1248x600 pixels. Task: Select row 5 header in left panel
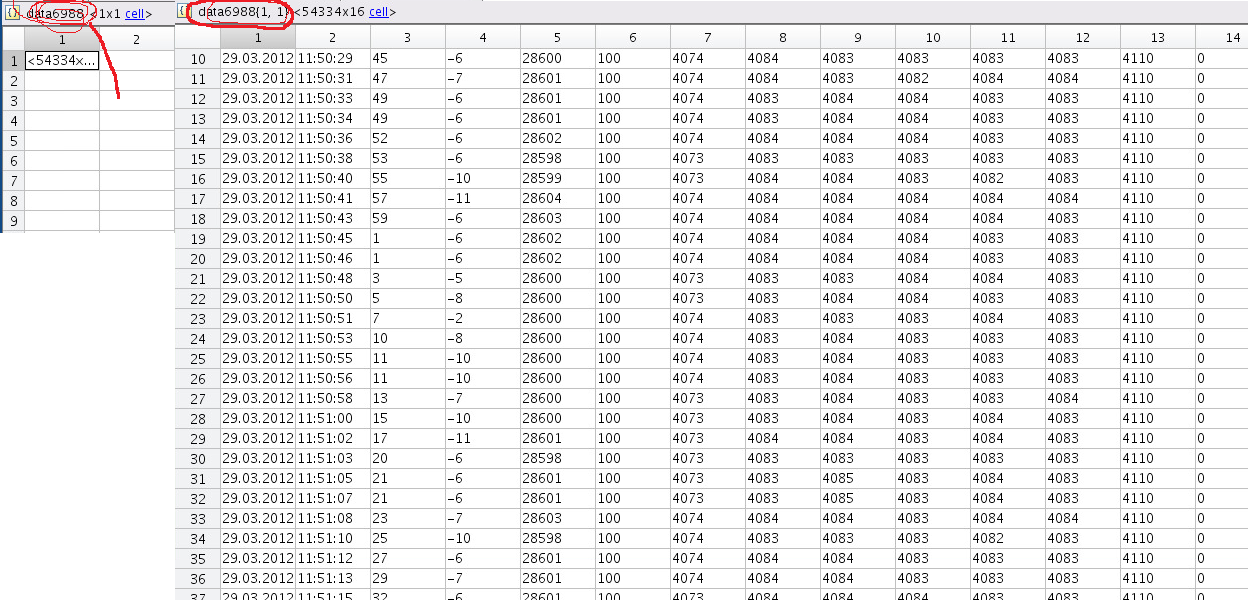[x=13, y=141]
